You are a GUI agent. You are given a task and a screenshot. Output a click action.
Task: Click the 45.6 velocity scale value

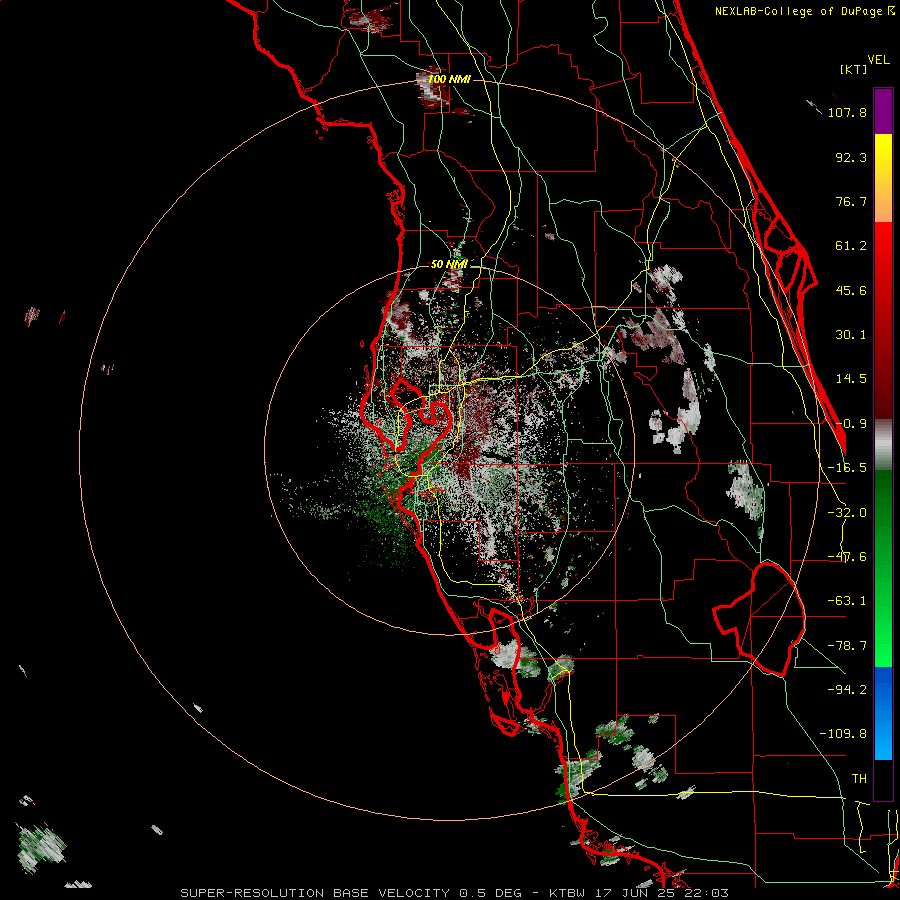click(x=851, y=290)
